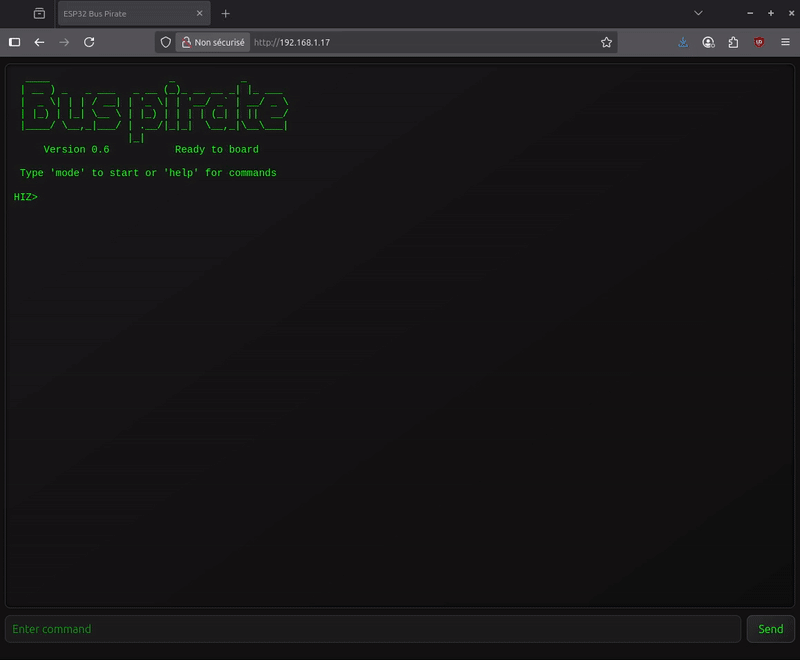Viewport: 800px width, 660px height.
Task: Open the hamburger application menu
Action: [x=785, y=43]
